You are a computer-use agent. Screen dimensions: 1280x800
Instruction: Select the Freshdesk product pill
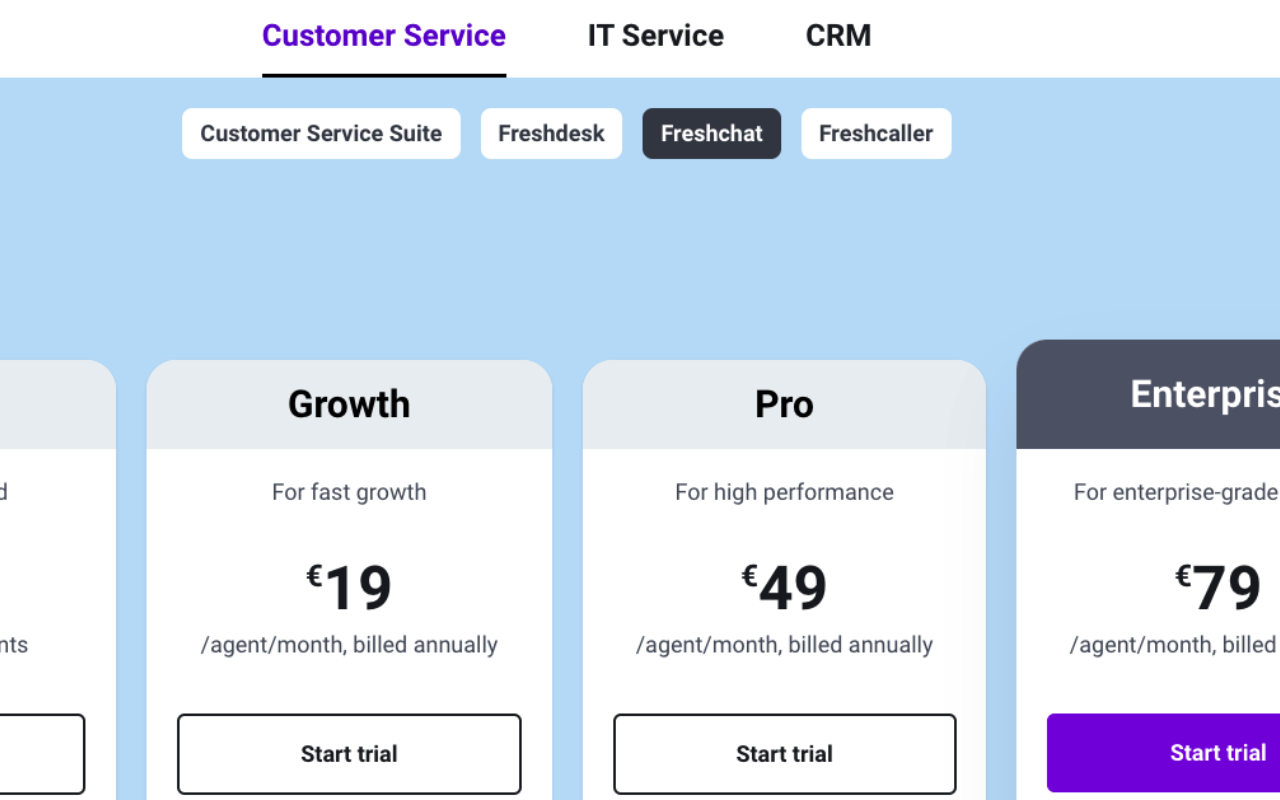point(551,134)
